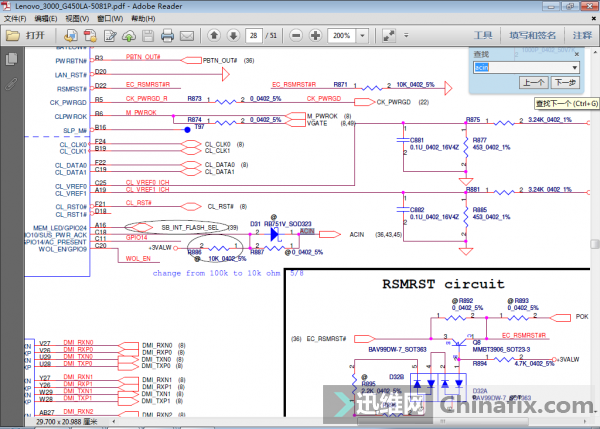The image size is (600, 429).
Task: Open the 窗口(W) menu
Action: pyautogui.click(x=110, y=18)
